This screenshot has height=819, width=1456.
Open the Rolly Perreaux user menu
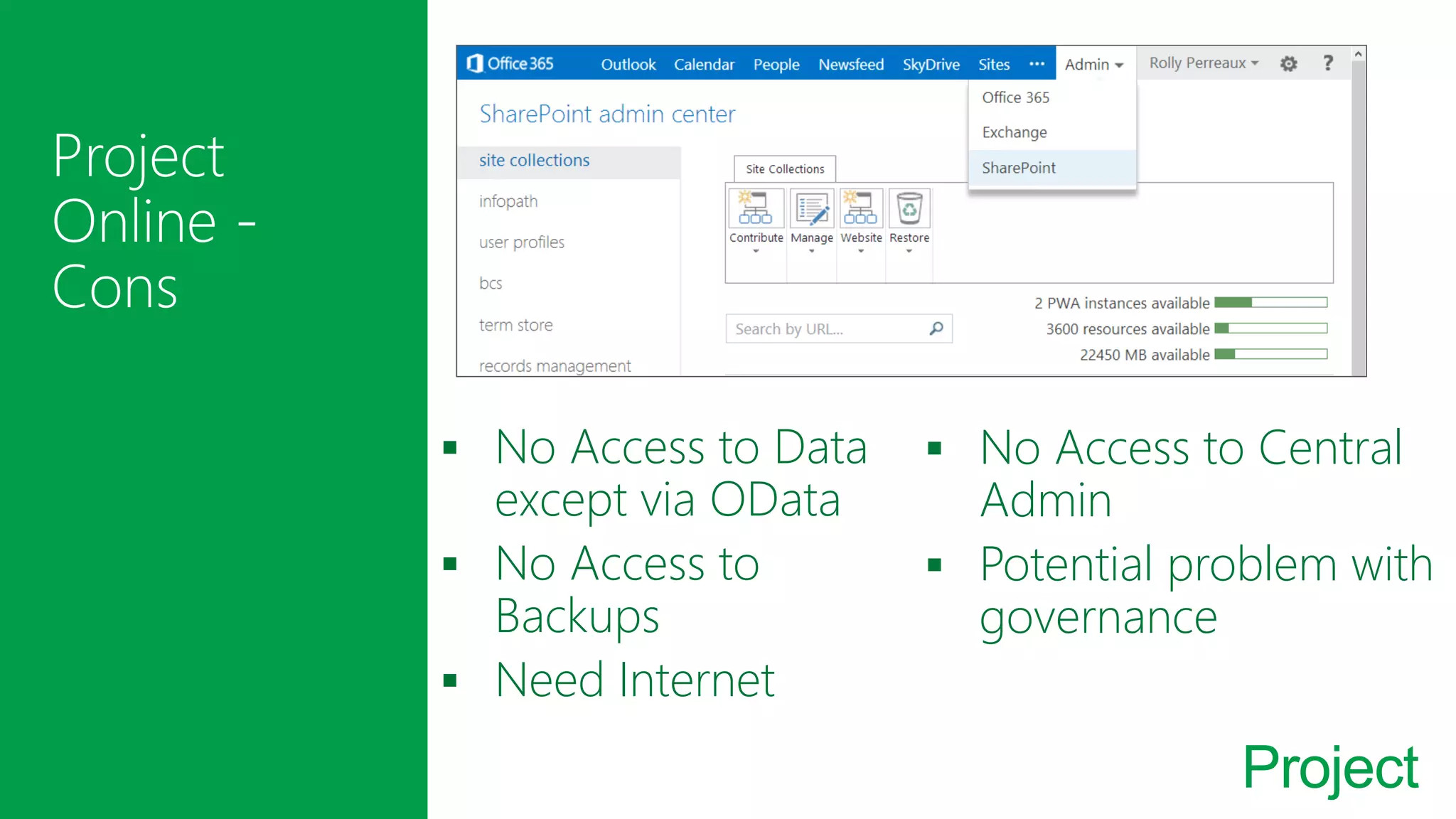(1204, 63)
